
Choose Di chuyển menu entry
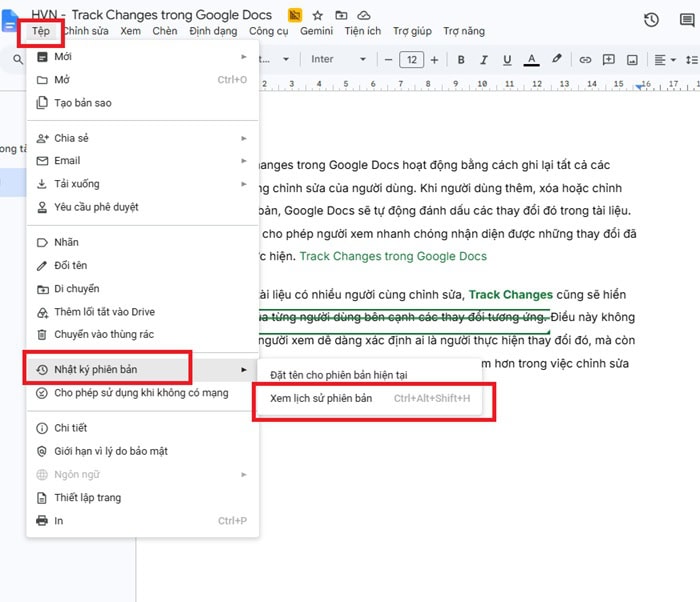(142, 289)
